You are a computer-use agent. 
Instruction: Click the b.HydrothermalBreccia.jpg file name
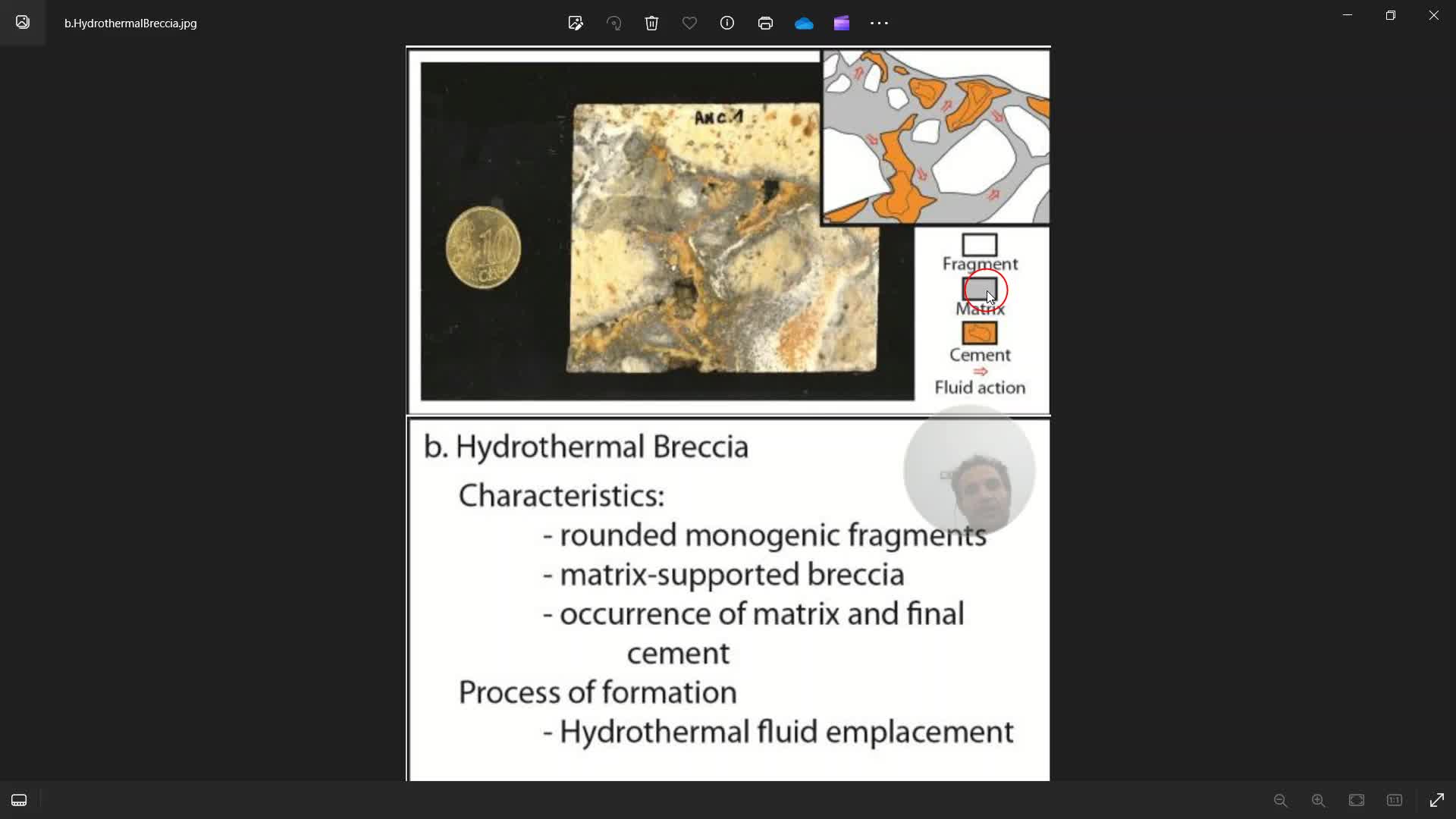pos(130,24)
